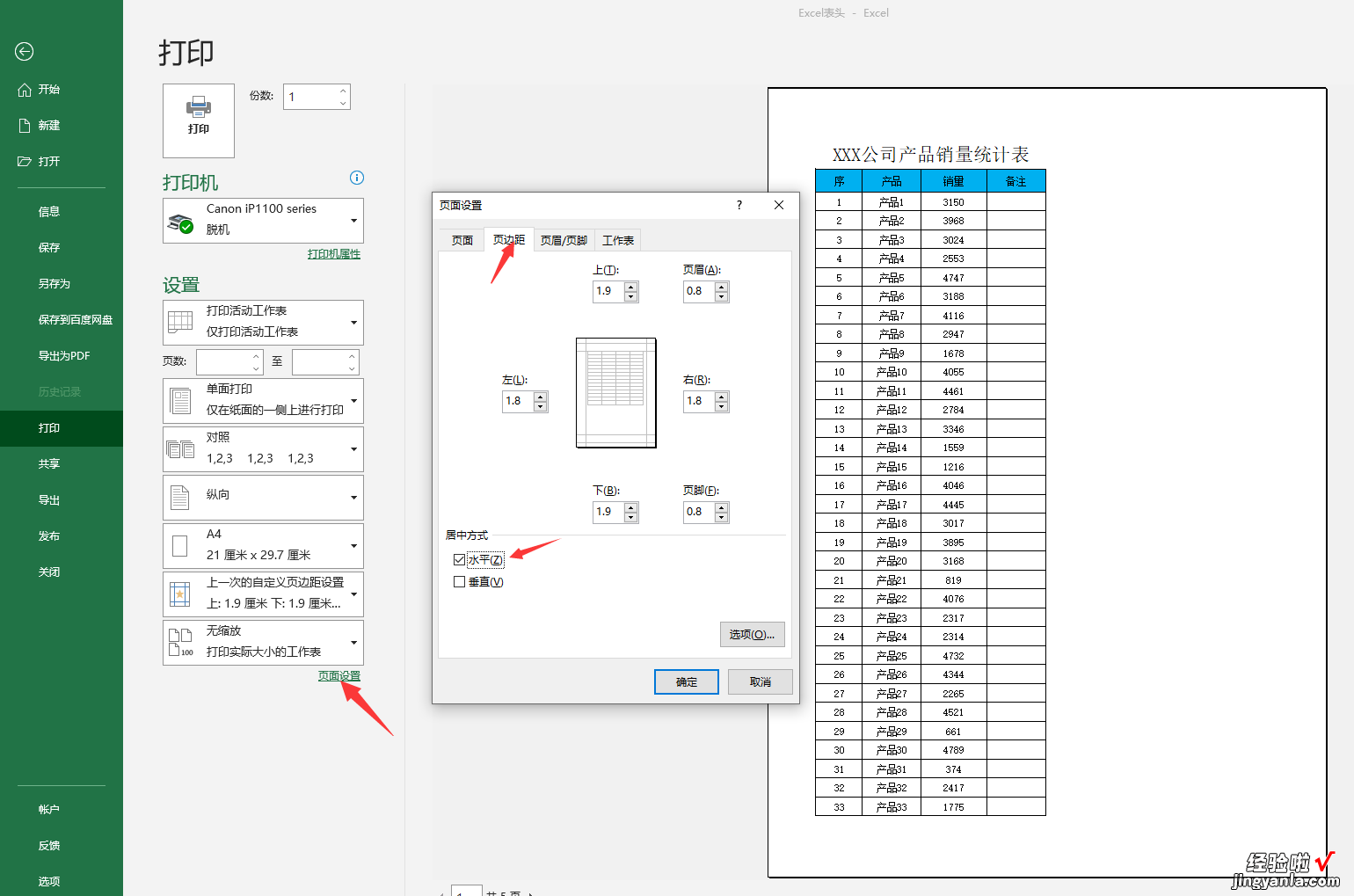The height and width of the screenshot is (896, 1354).
Task: Click the start page 页数 field
Action: coord(224,361)
